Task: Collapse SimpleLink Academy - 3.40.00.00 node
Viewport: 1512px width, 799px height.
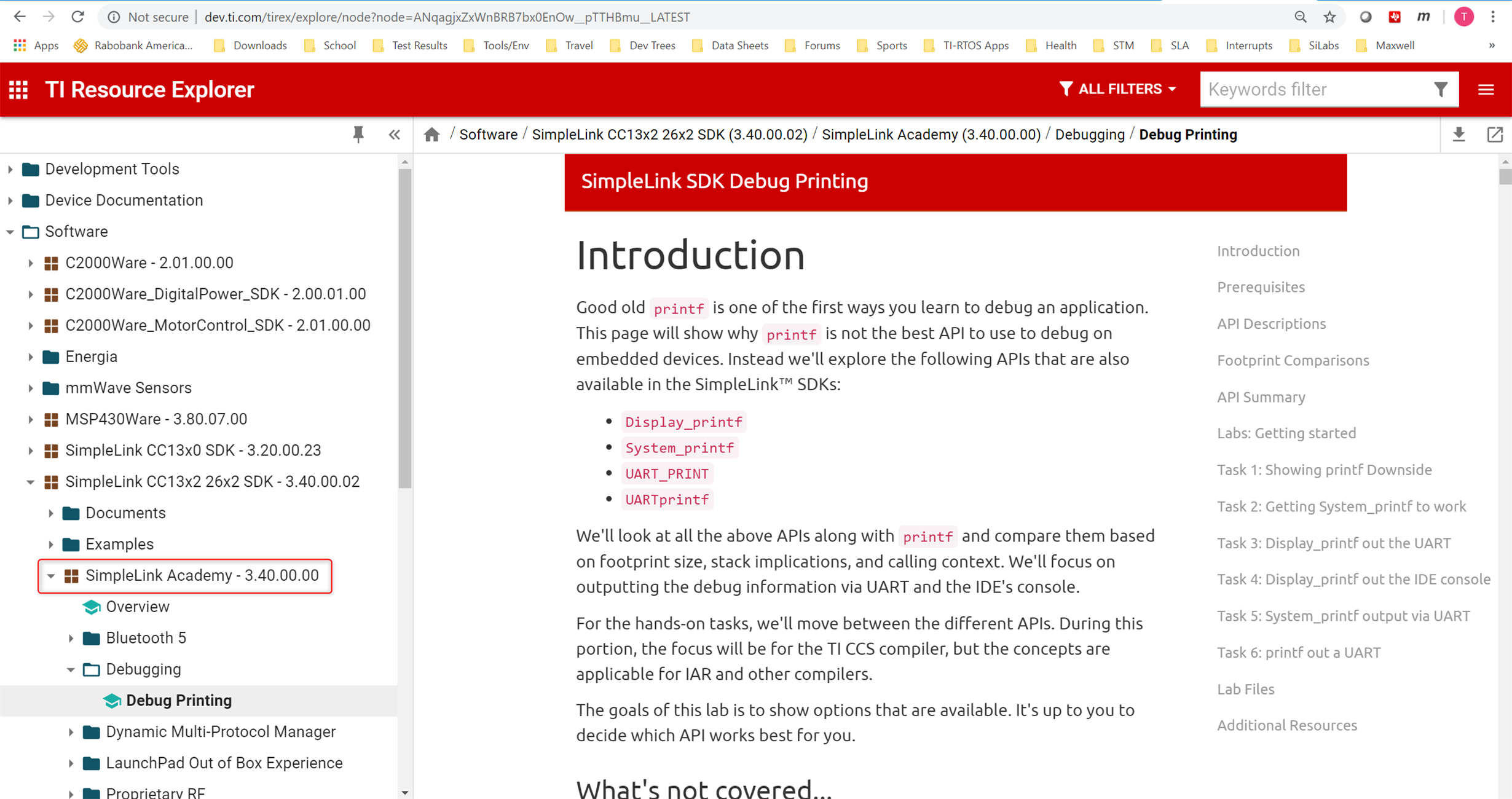Action: click(x=50, y=576)
